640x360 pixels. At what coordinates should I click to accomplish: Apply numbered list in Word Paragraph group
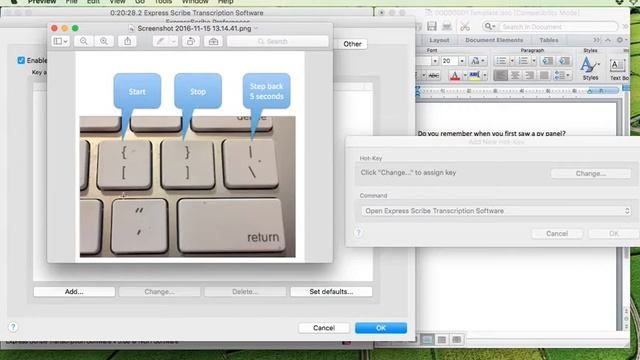(523, 61)
